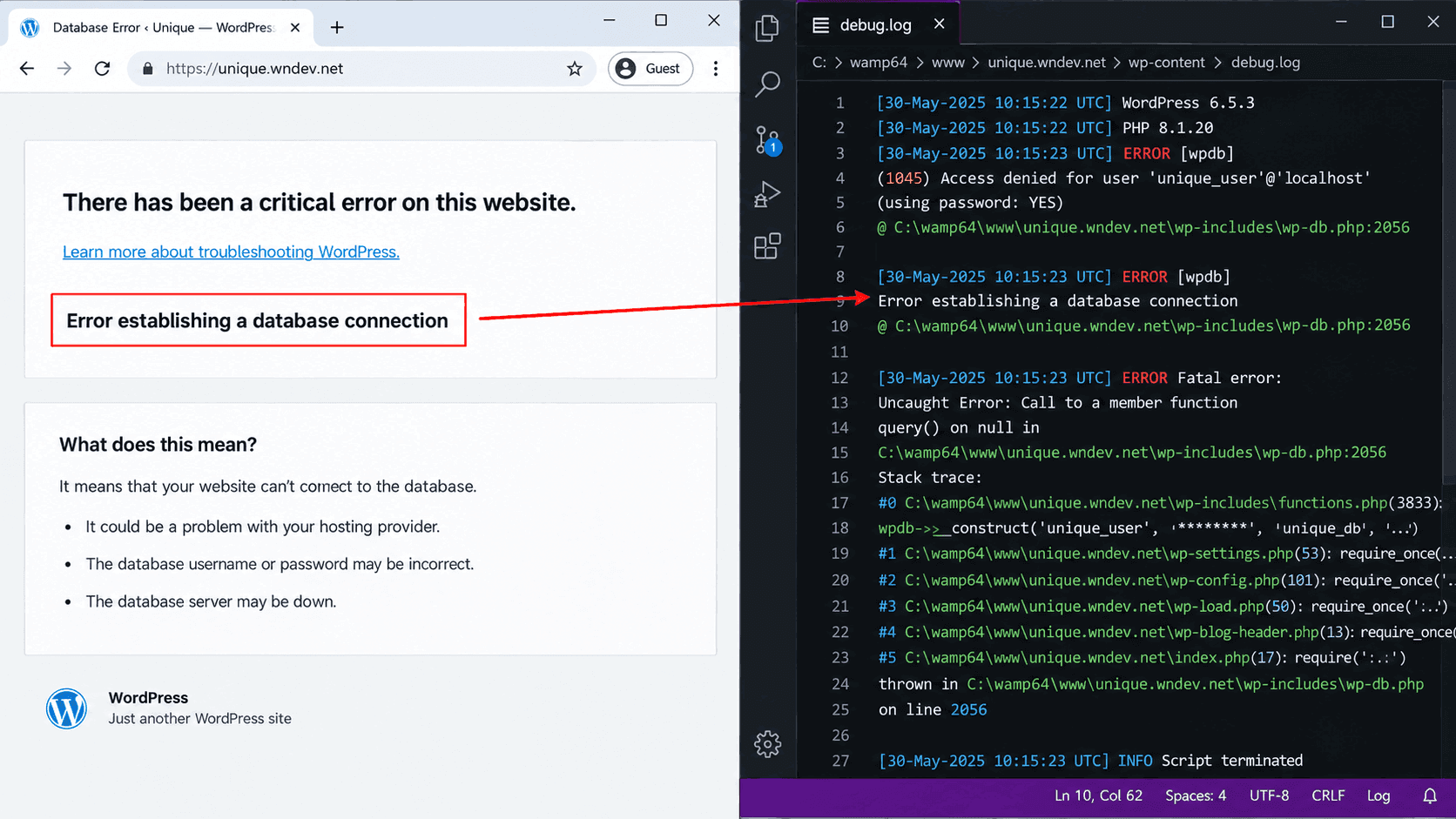Click the wp-config.php path on line 20
The height and width of the screenshot is (819, 1456).
pos(1092,580)
